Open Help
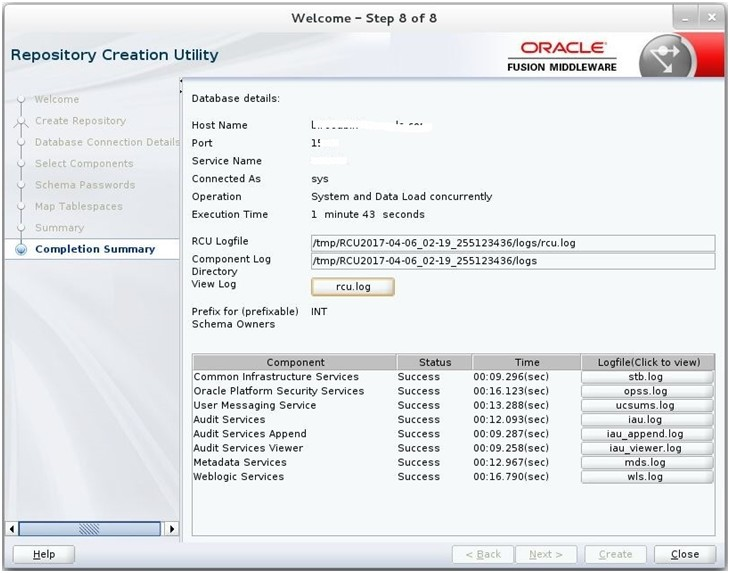 pyautogui.click(x=44, y=554)
